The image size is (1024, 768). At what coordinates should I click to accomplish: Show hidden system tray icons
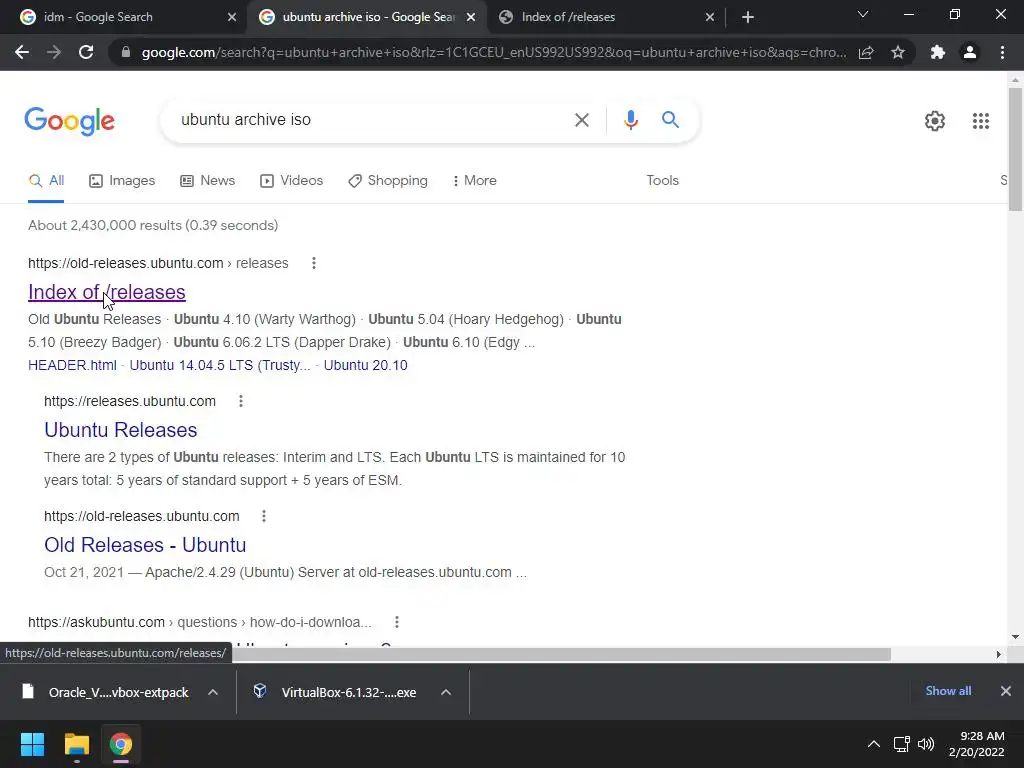tap(873, 744)
